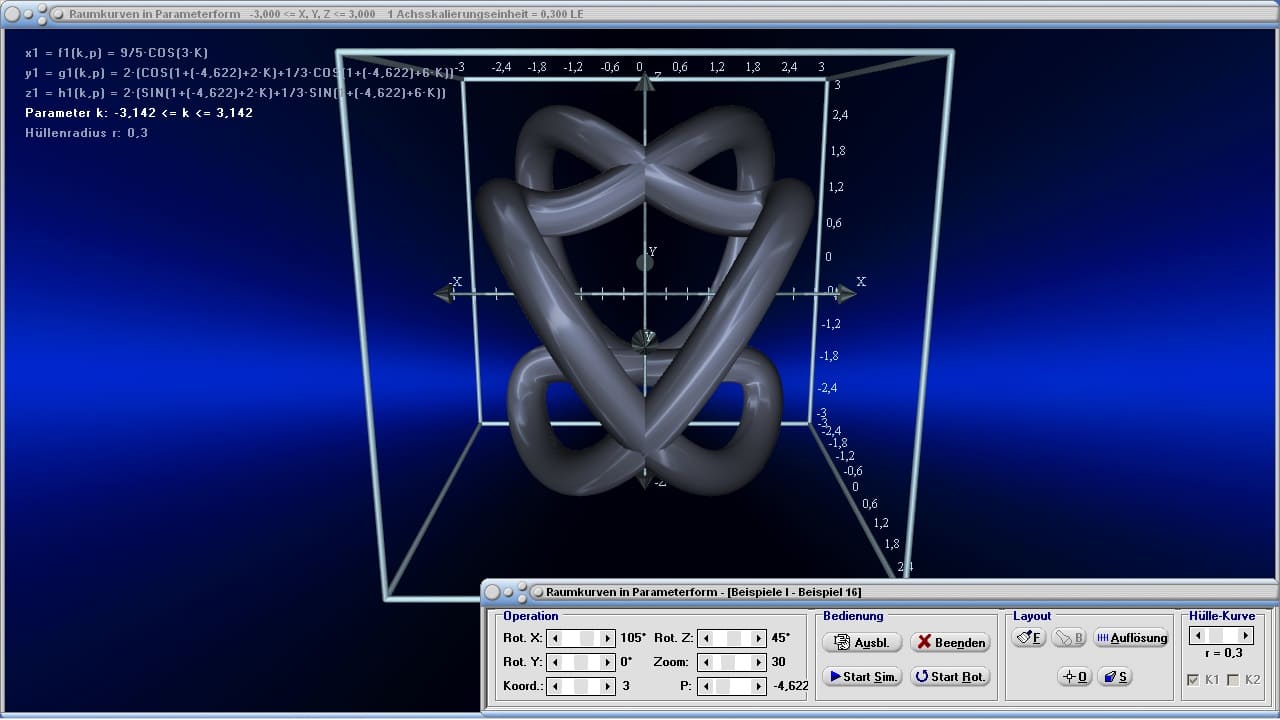Decrease Rot. Z with the left arrow
Image resolution: width=1280 pixels, height=720 pixels.
coord(706,637)
